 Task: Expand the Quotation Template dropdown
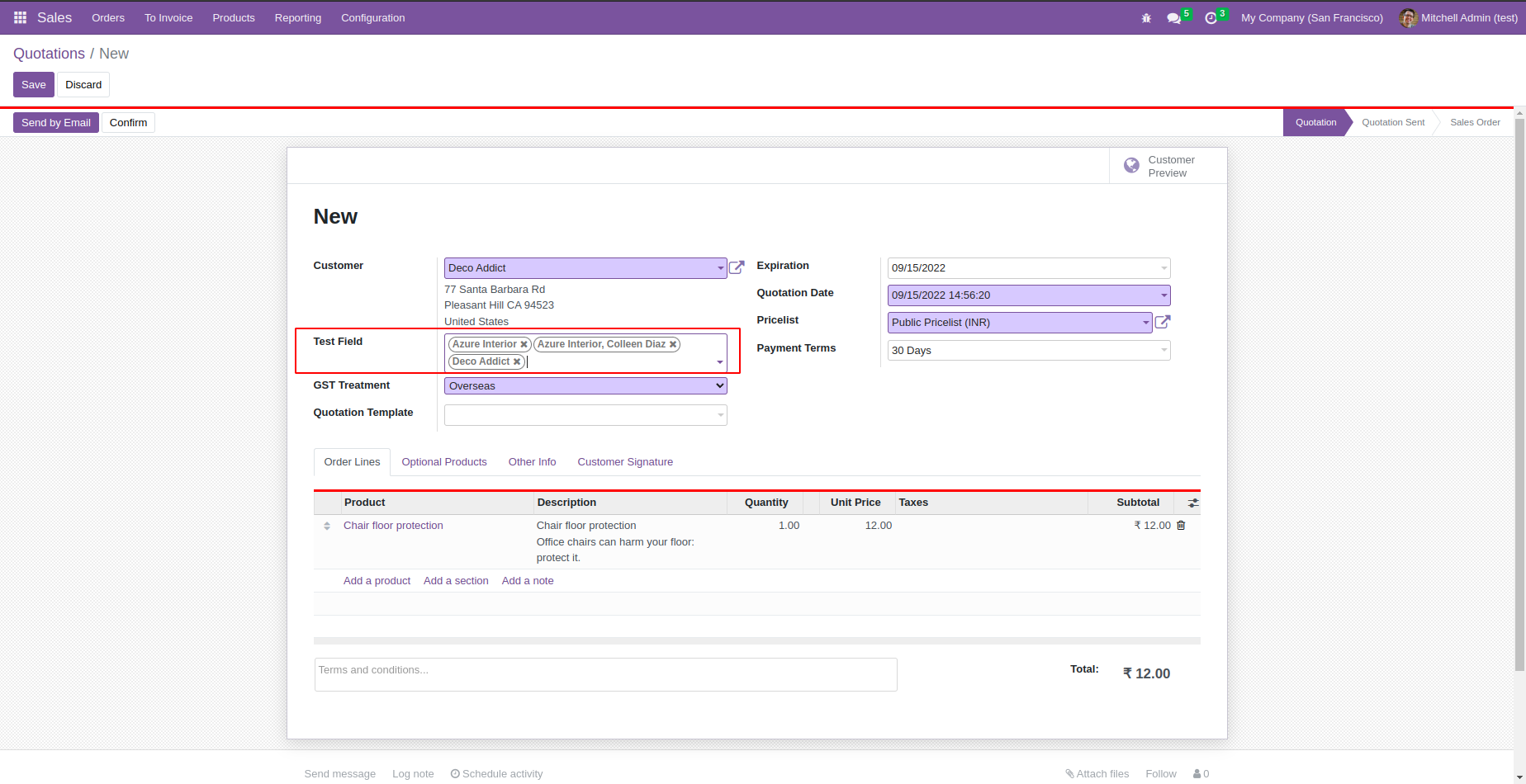pyautogui.click(x=585, y=415)
